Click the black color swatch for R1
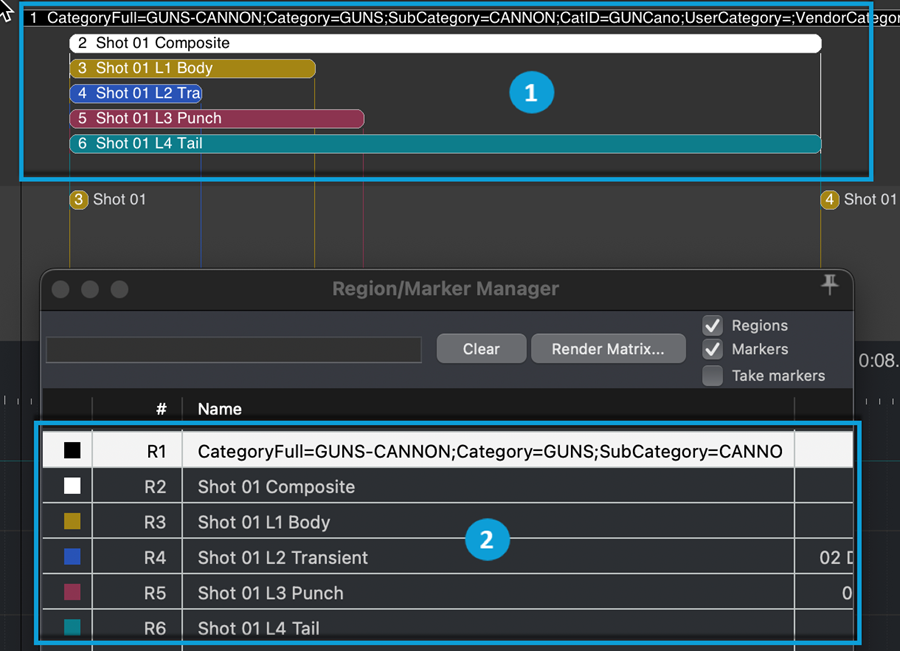 coord(72,451)
